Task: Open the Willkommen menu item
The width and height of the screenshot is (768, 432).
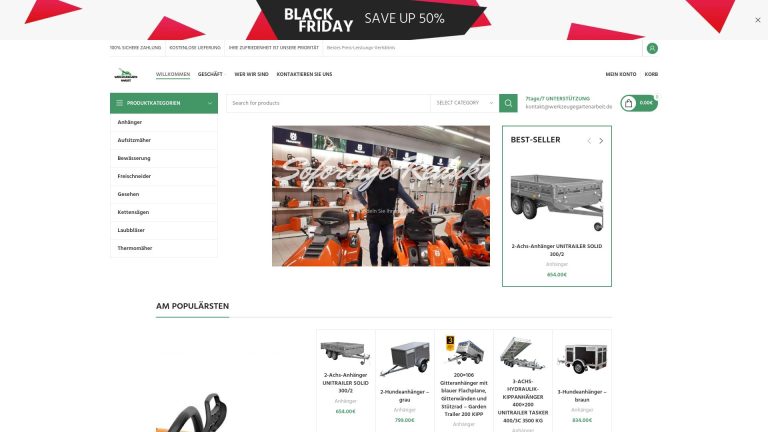Action: 173,74
